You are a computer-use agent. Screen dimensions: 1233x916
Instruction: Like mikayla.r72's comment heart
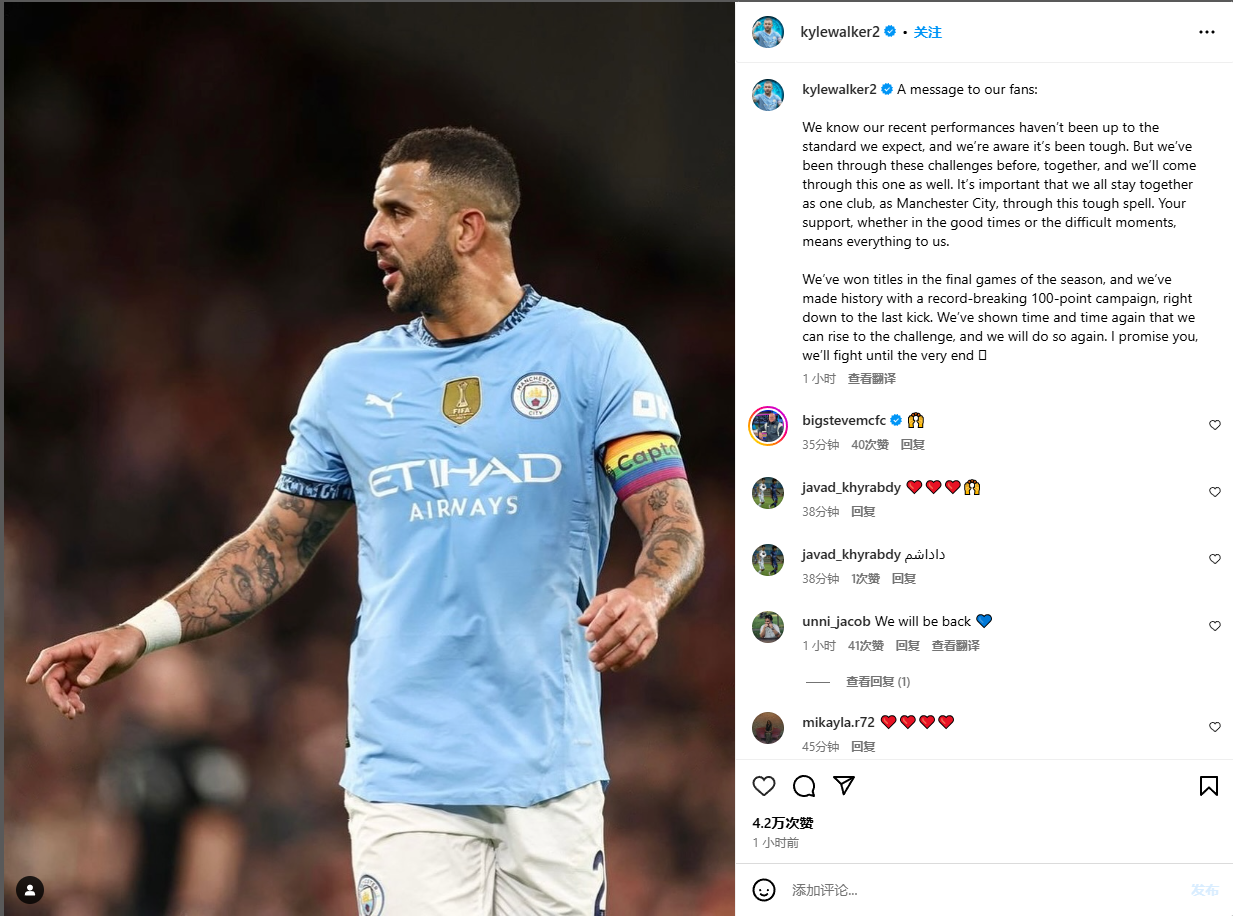(1215, 727)
